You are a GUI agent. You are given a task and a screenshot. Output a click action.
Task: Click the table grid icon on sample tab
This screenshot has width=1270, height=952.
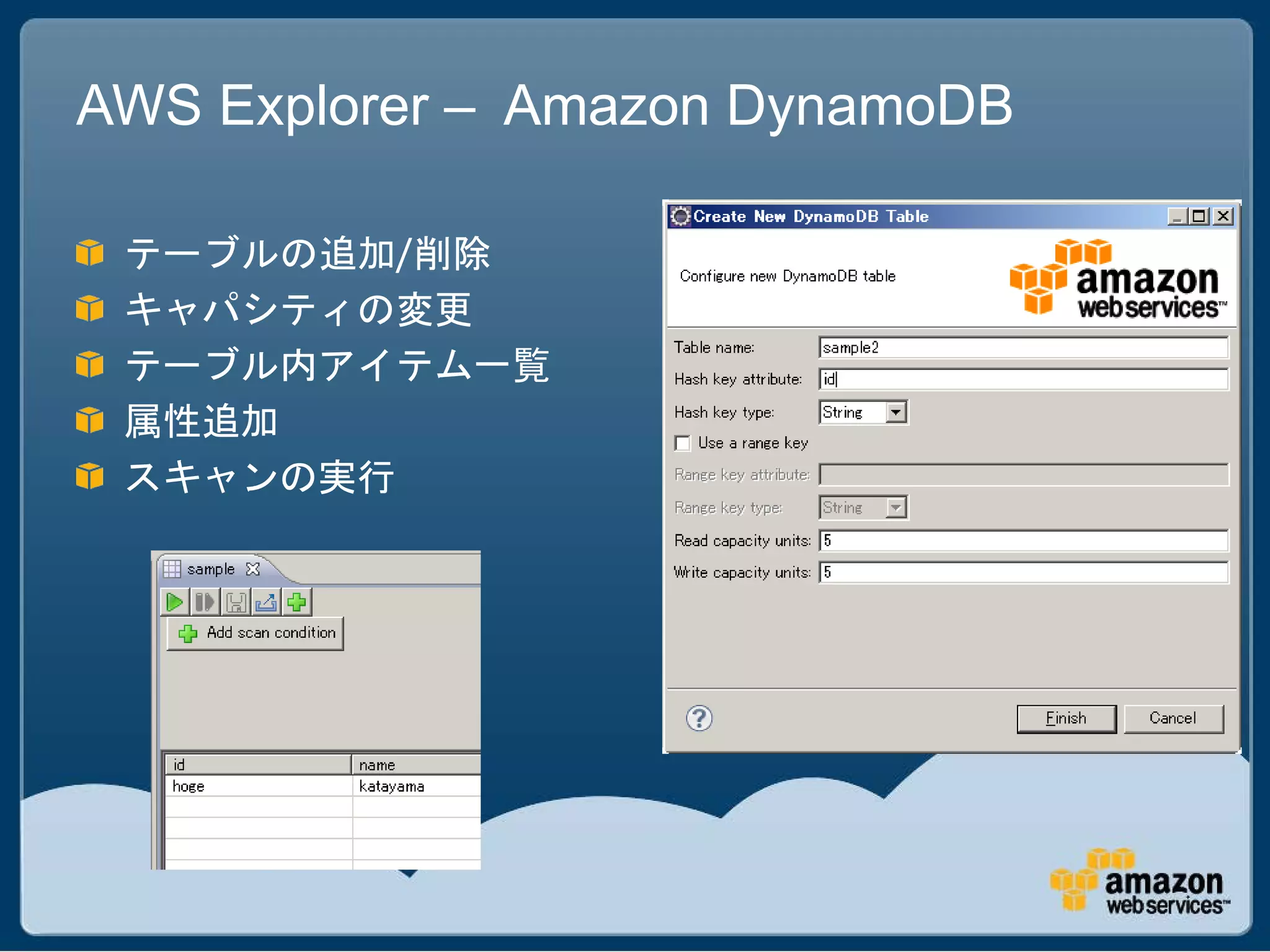[172, 569]
